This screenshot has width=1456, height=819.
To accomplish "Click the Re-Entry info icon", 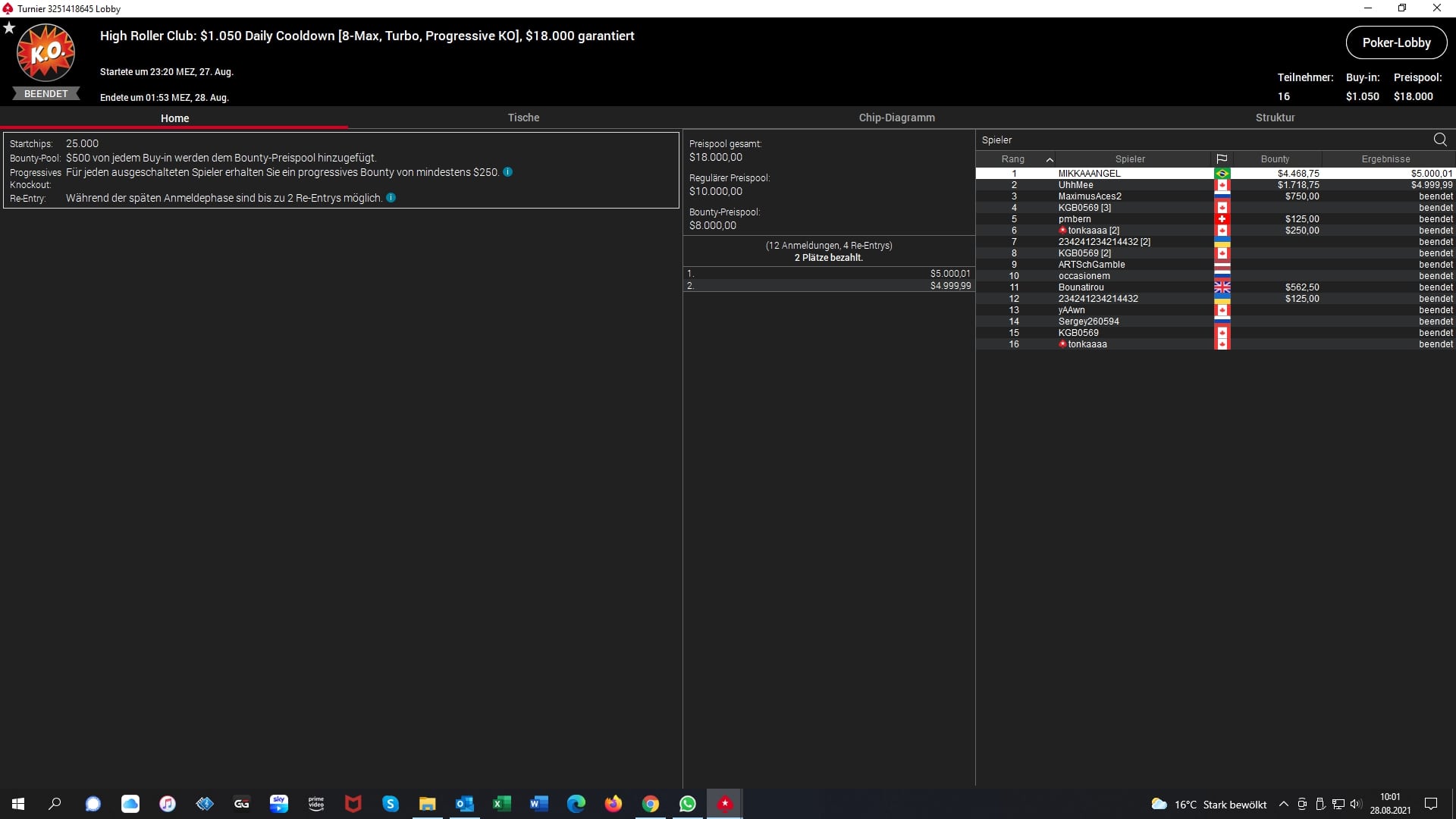I will click(391, 198).
